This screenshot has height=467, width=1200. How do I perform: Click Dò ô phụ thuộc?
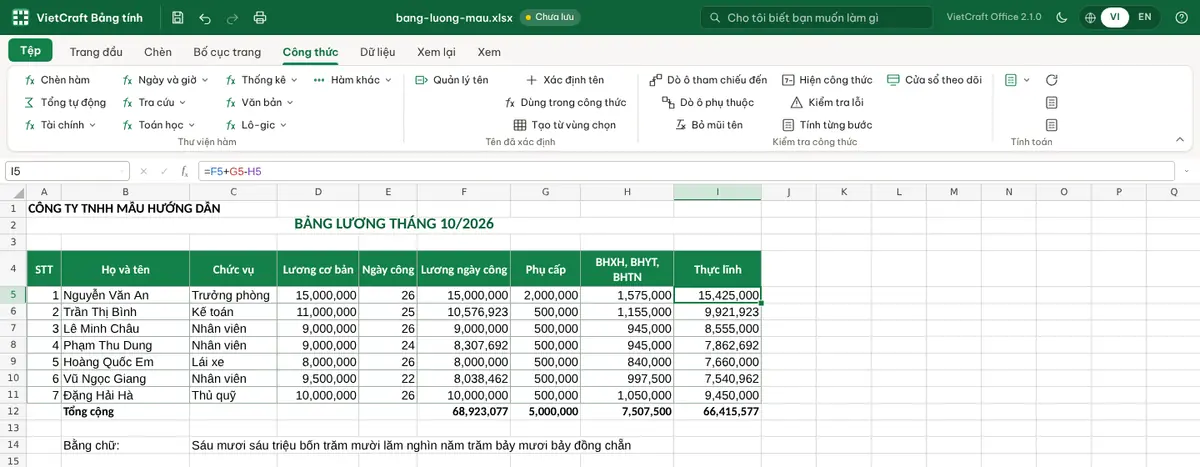[x=708, y=102]
